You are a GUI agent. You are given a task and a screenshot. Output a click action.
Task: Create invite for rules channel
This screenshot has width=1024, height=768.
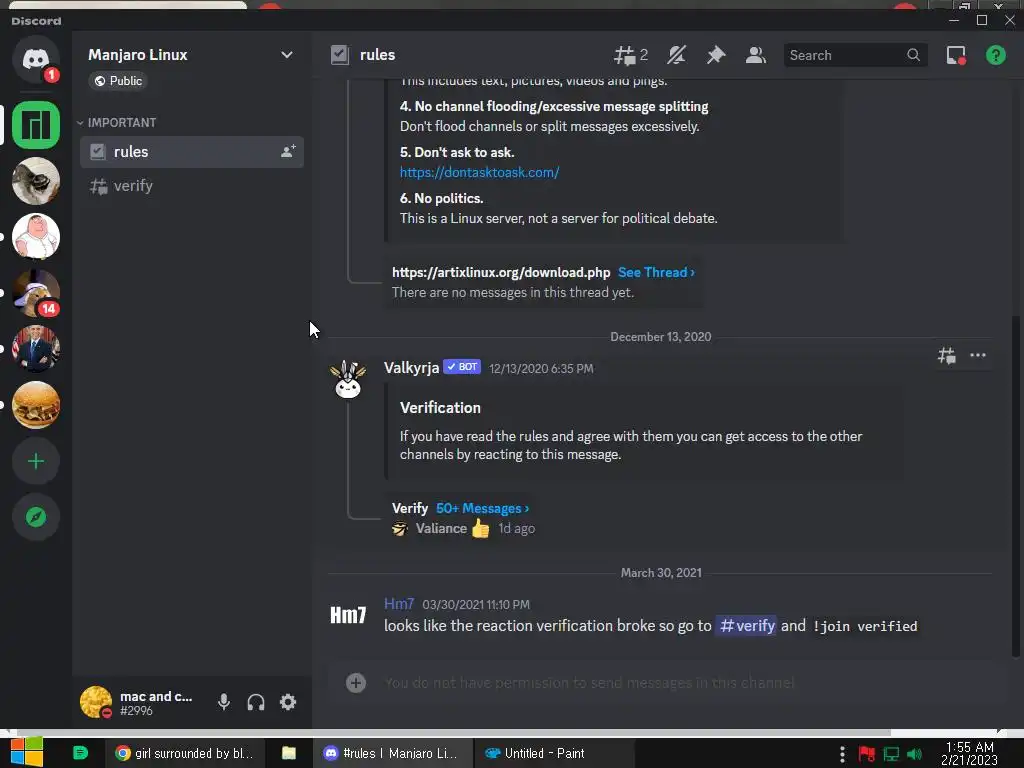pos(288,152)
